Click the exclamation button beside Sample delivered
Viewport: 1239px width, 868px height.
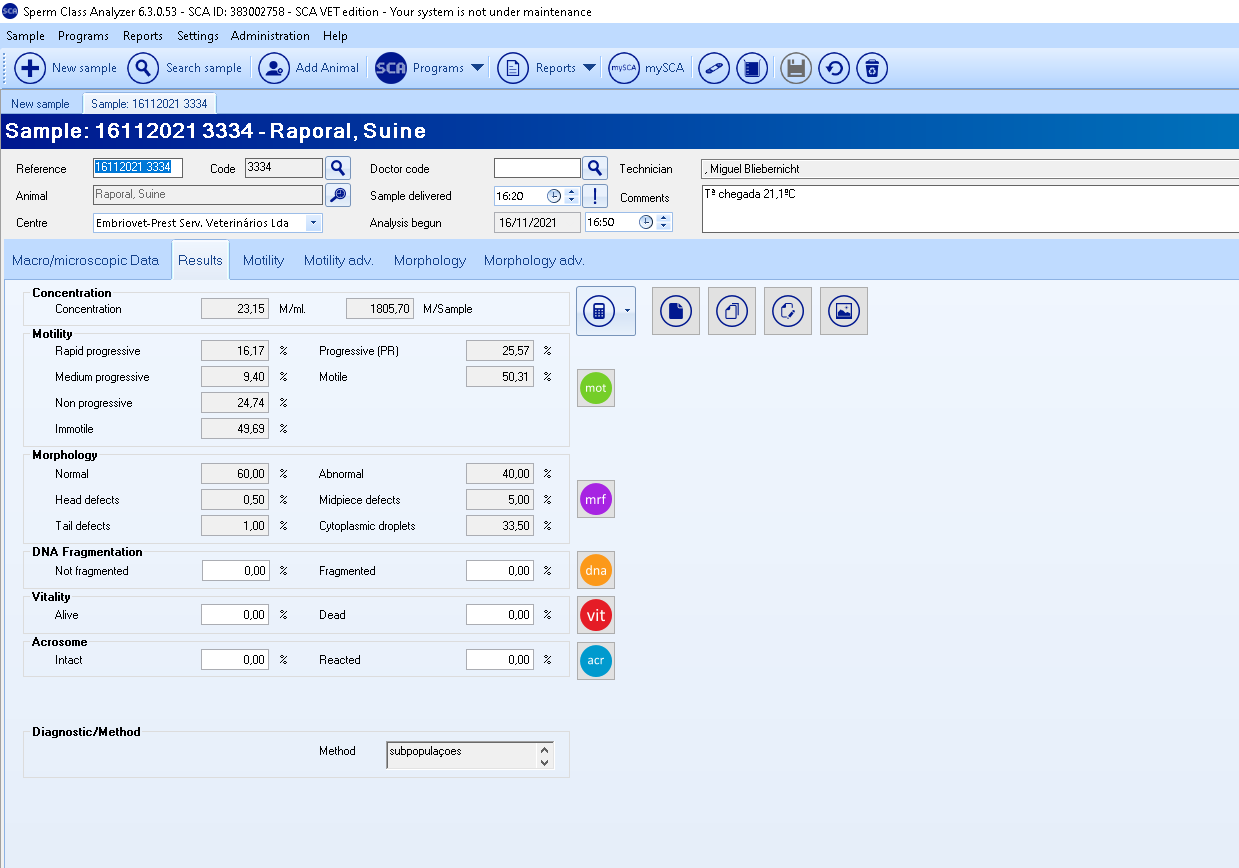(x=595, y=196)
